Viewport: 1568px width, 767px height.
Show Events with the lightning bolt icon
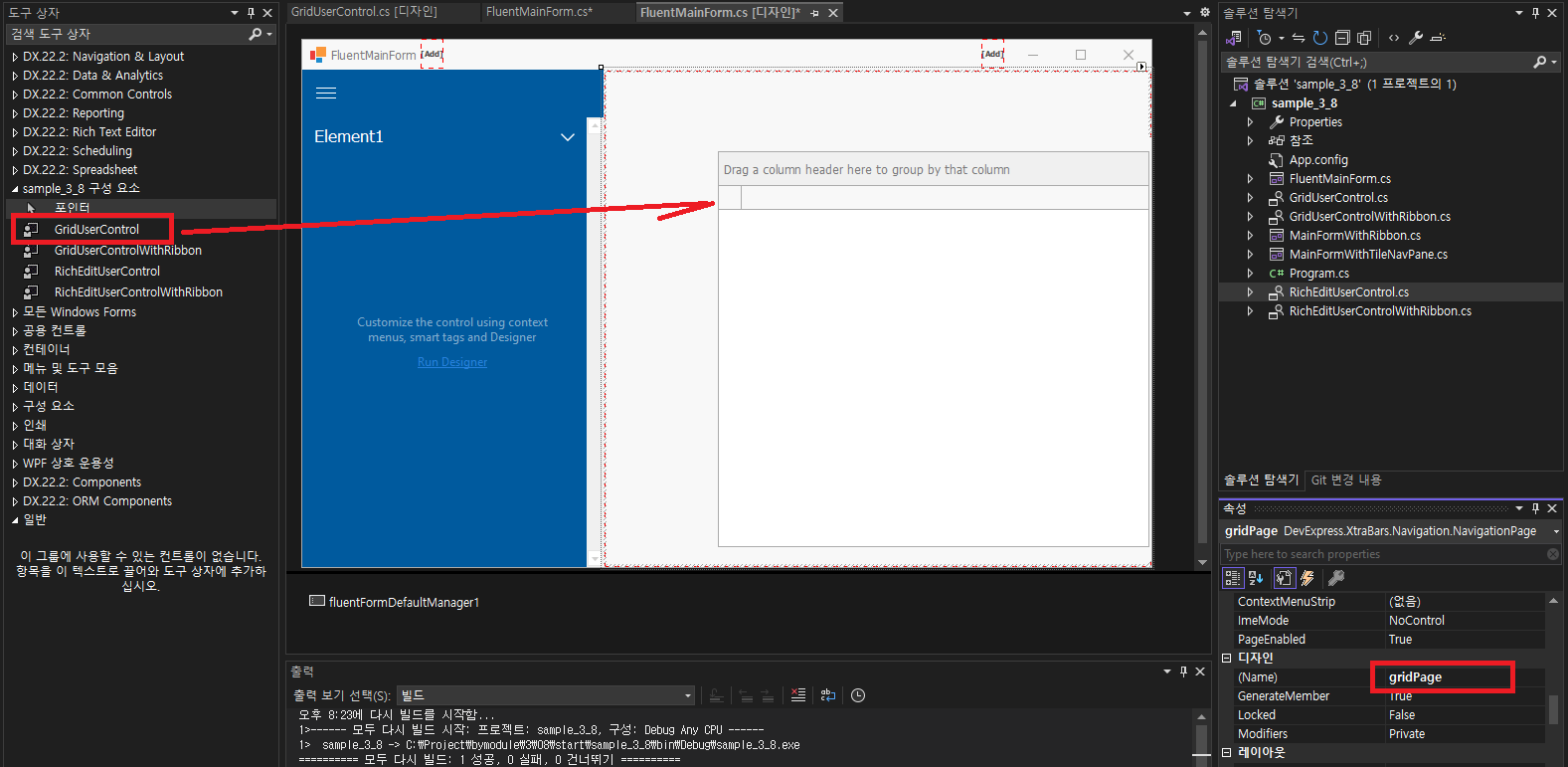1307,578
